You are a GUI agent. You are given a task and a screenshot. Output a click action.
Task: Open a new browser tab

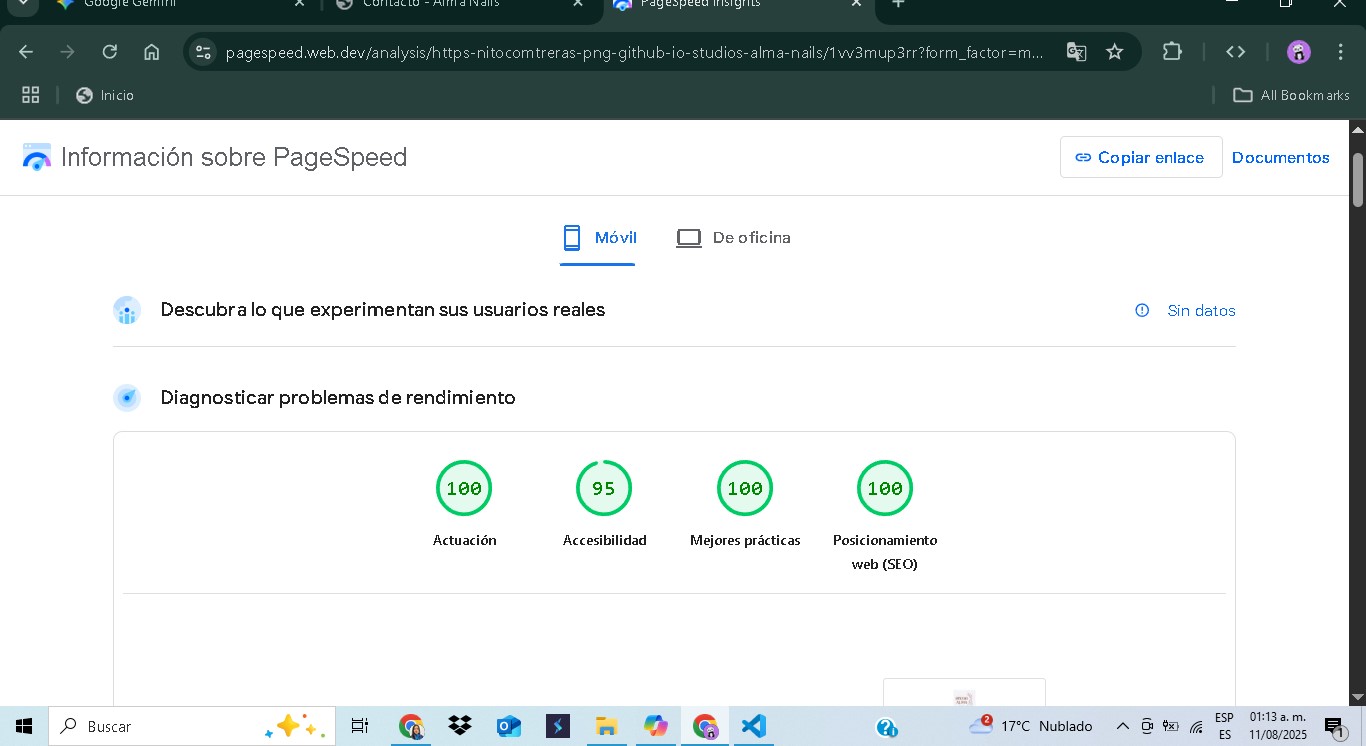pos(898,3)
